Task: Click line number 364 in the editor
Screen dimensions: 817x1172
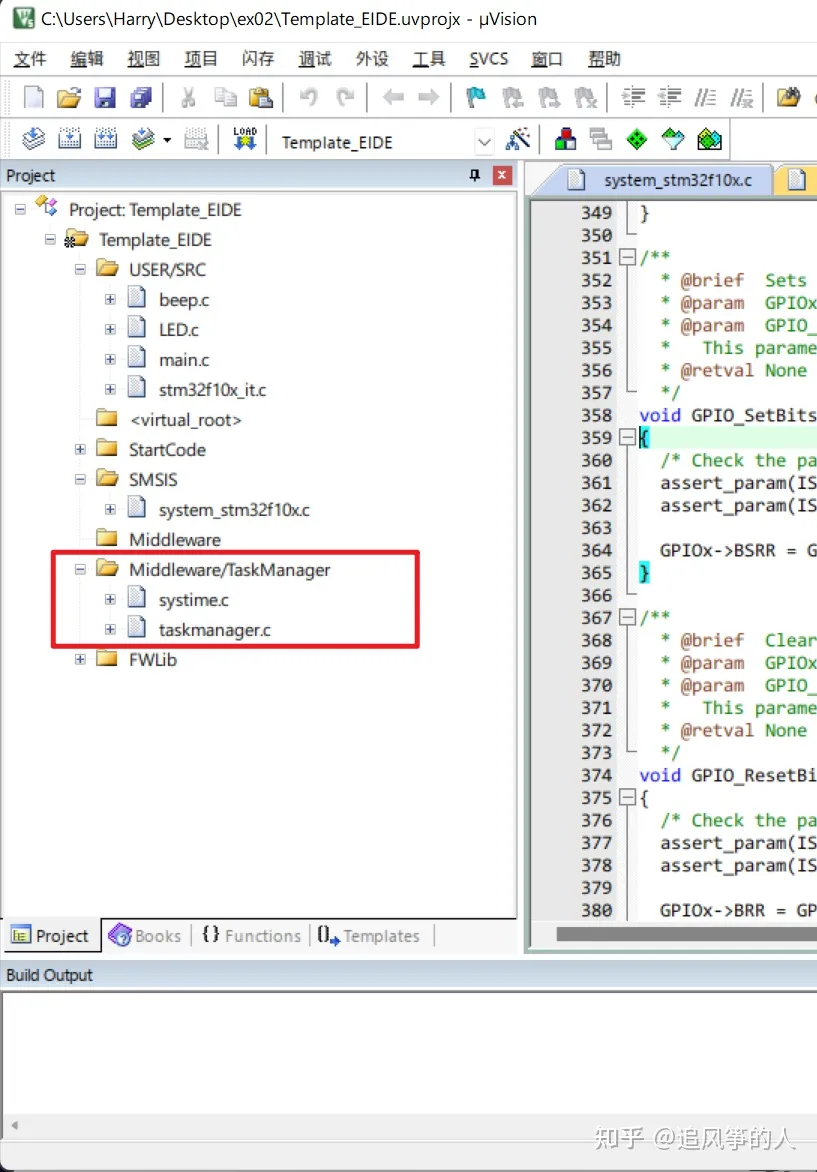Action: [x=596, y=550]
